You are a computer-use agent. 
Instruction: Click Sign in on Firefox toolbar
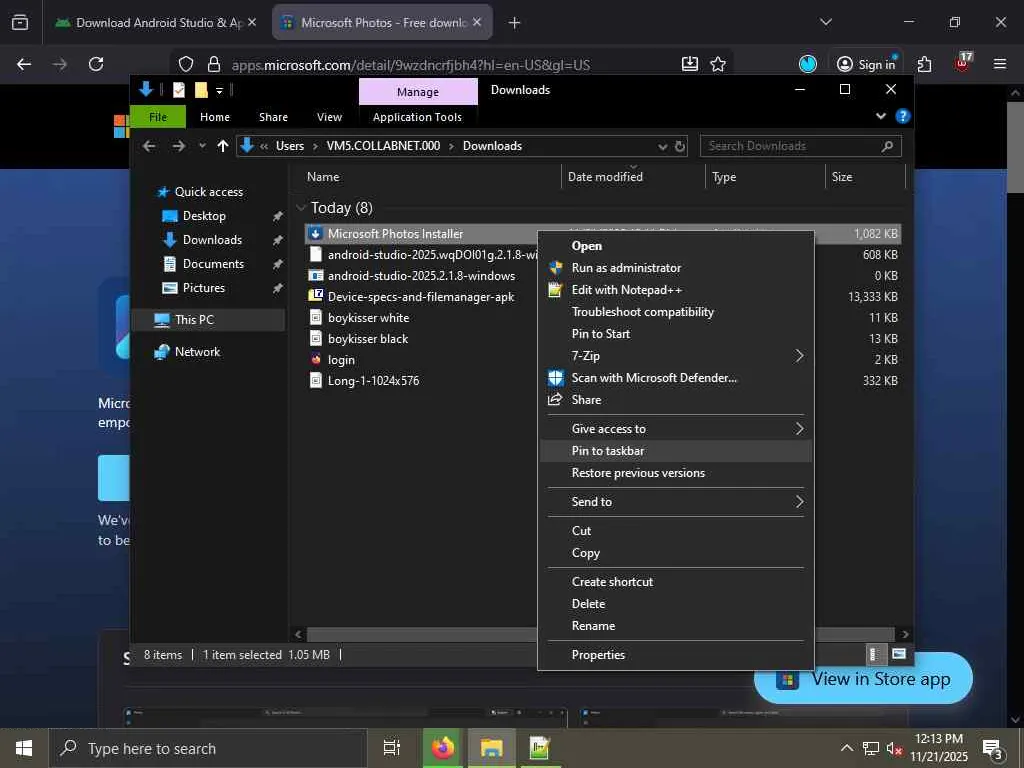[x=866, y=64]
